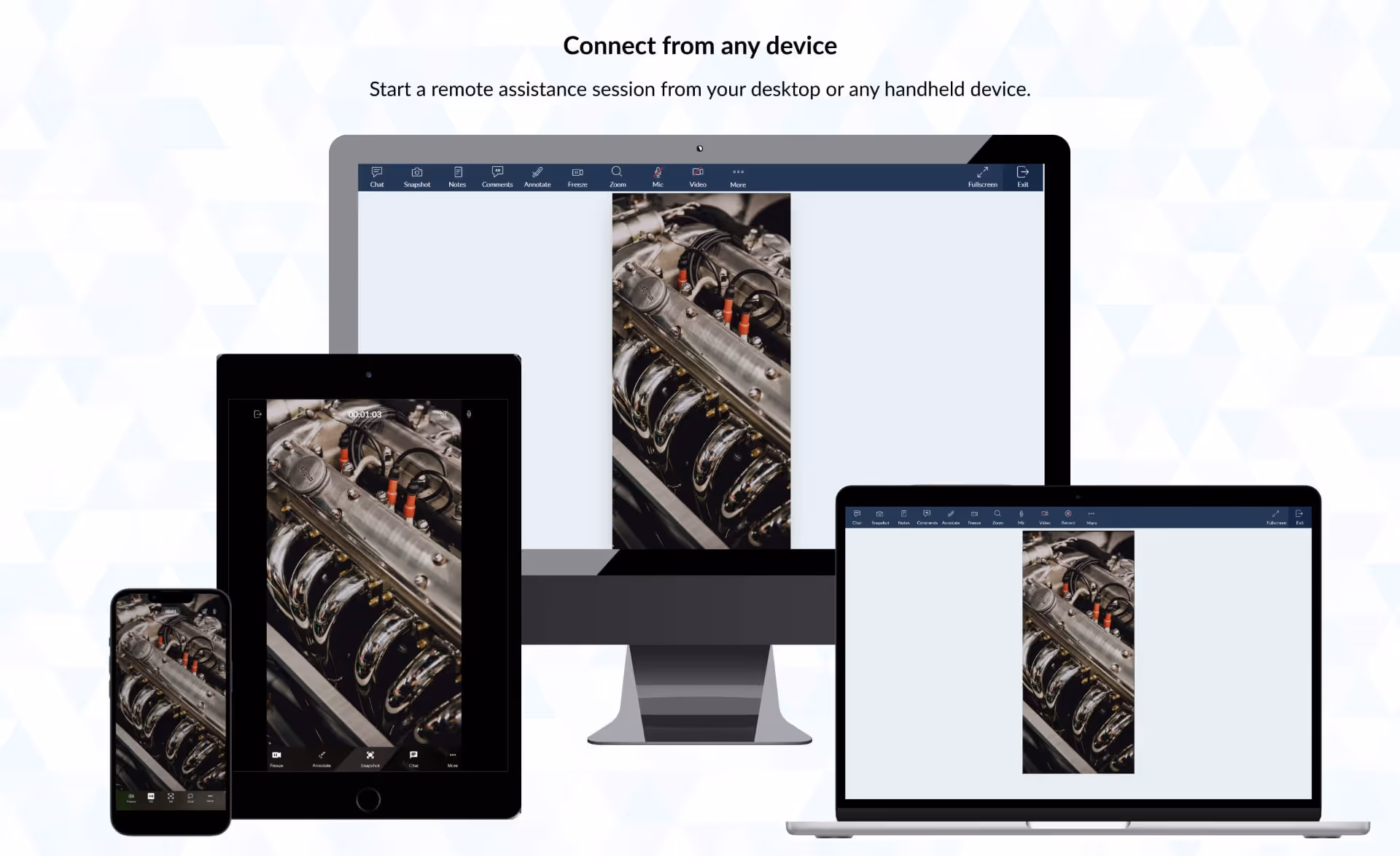Click Freeze on the desktop monitor toolbar

pyautogui.click(x=577, y=177)
